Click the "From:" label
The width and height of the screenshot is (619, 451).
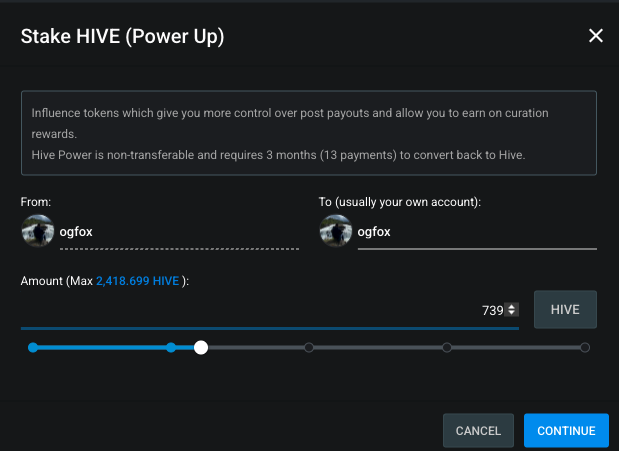coord(36,202)
